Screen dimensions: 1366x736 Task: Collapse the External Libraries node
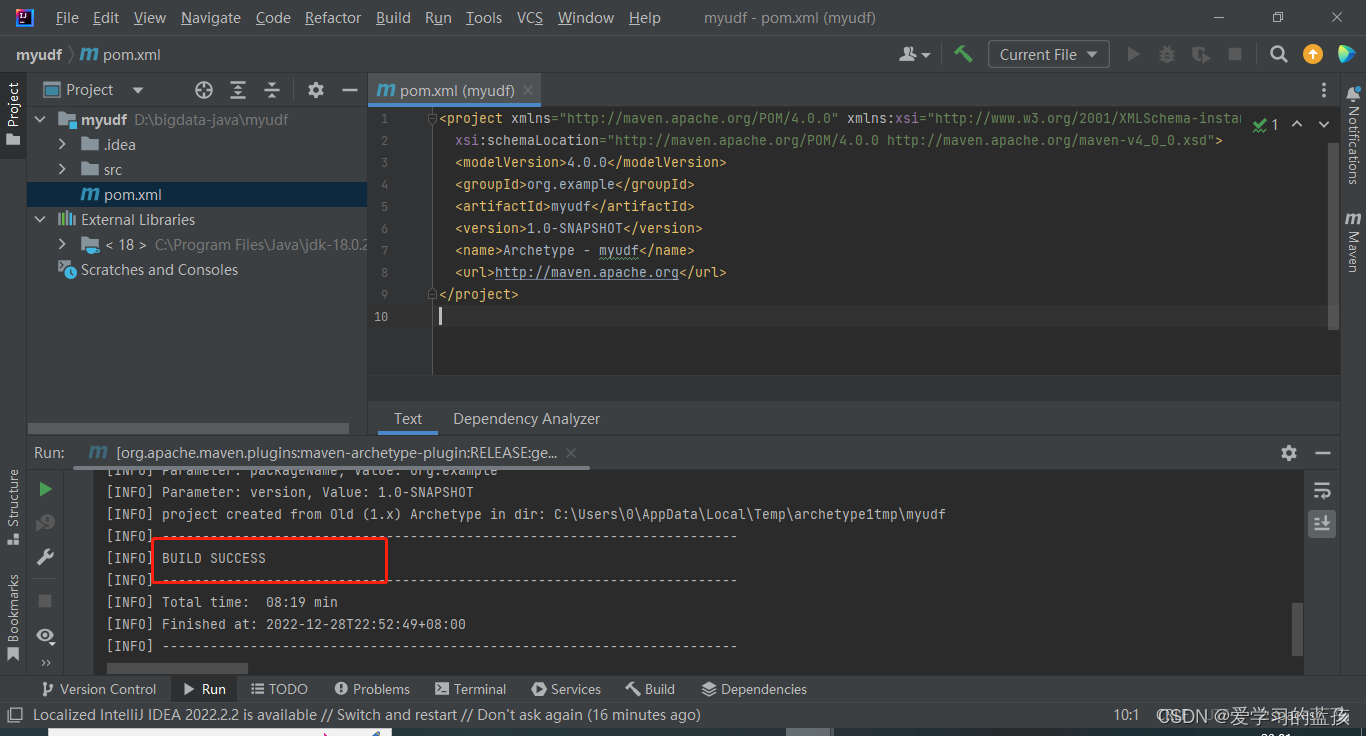(40, 220)
